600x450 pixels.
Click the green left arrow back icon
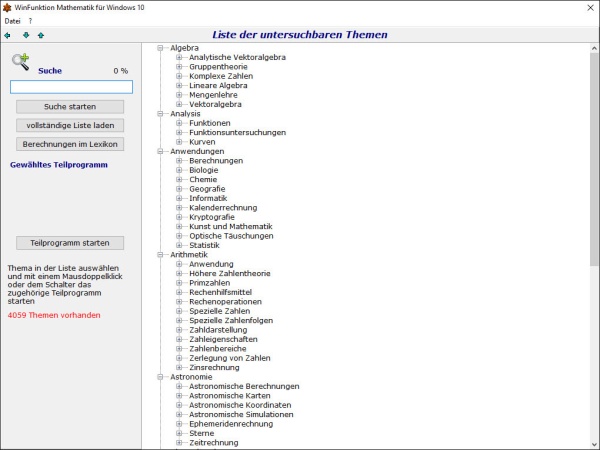coord(7,35)
